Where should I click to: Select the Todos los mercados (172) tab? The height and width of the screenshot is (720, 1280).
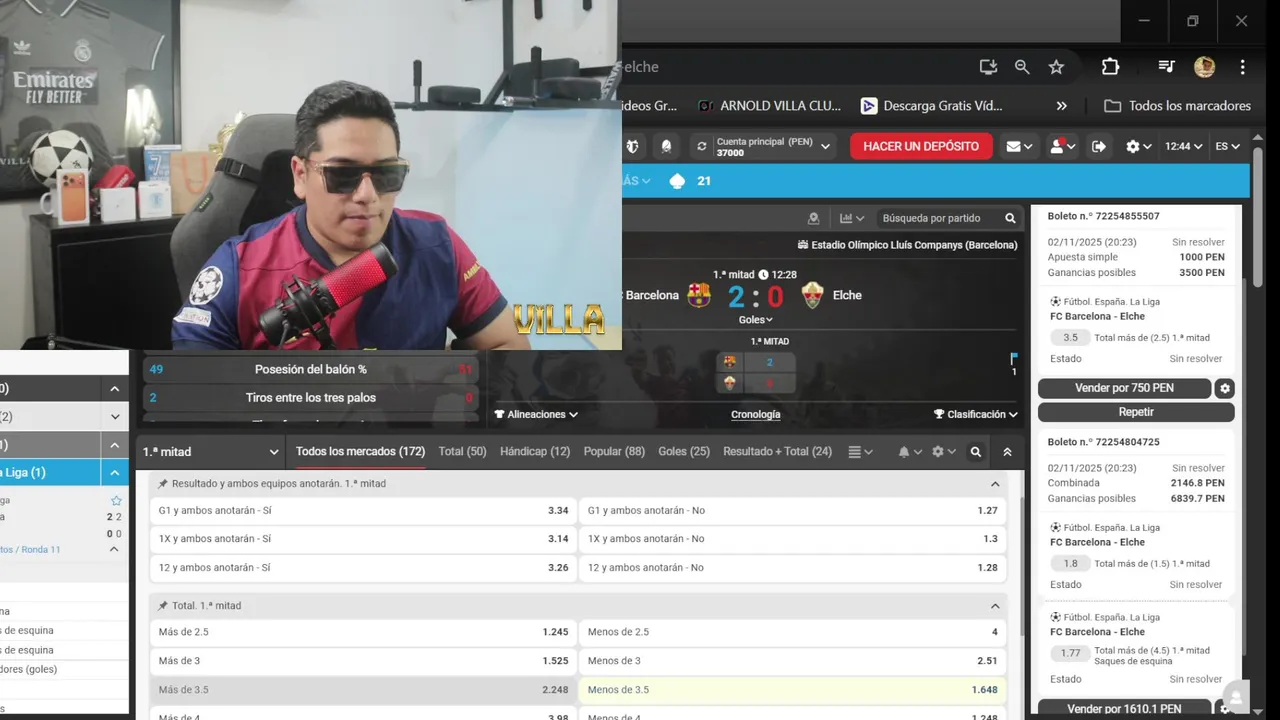point(360,452)
